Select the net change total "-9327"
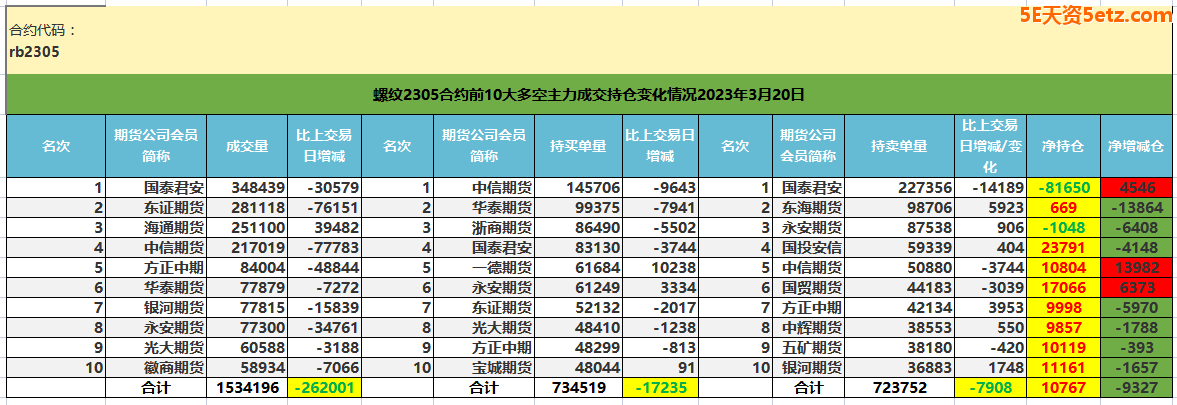This screenshot has height=405, width=1177. coord(1136,388)
